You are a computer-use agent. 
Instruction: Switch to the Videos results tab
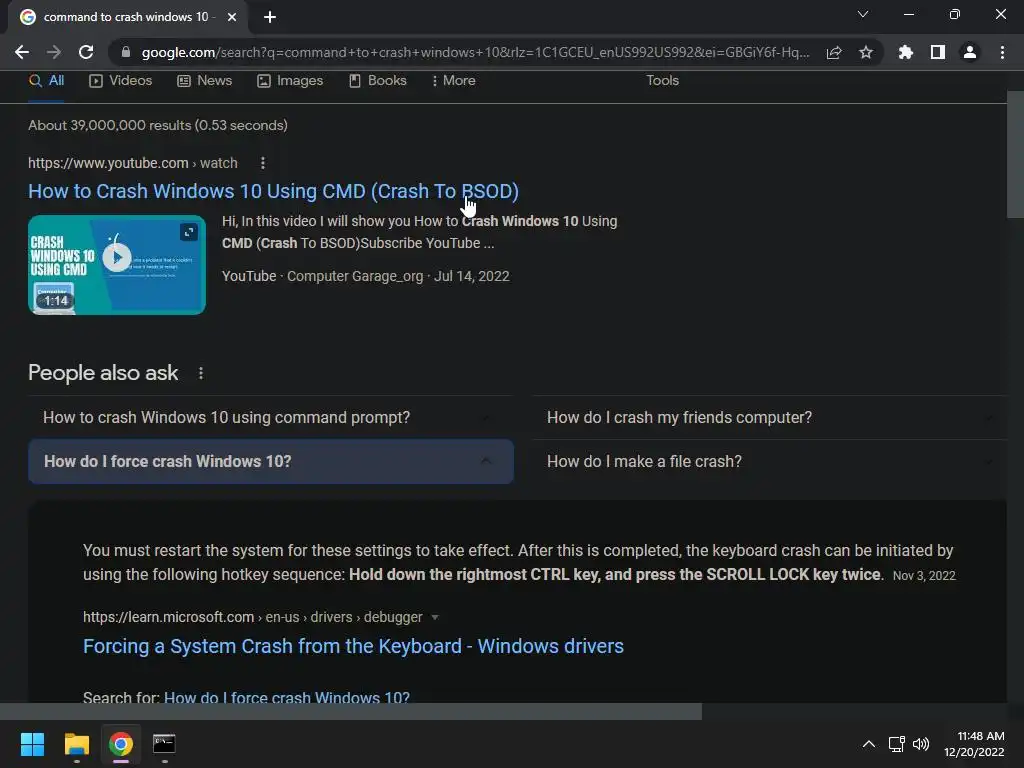point(121,80)
